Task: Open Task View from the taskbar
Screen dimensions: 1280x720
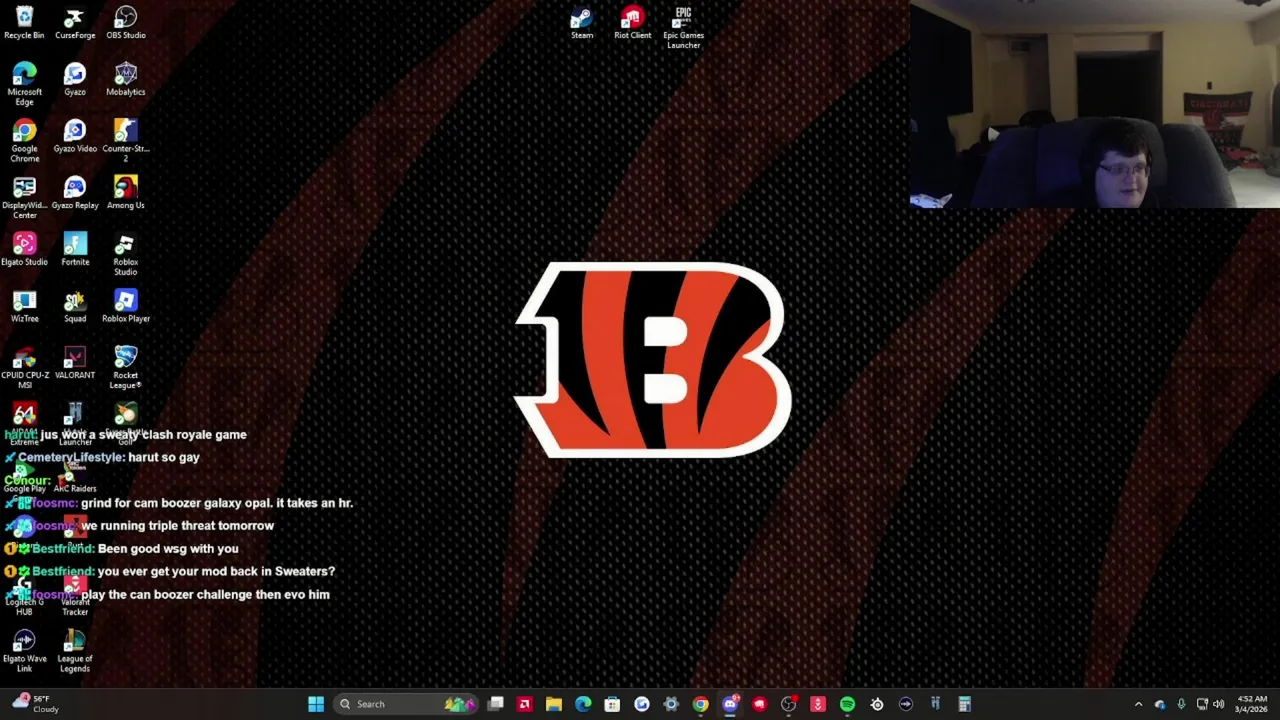Action: 496,704
